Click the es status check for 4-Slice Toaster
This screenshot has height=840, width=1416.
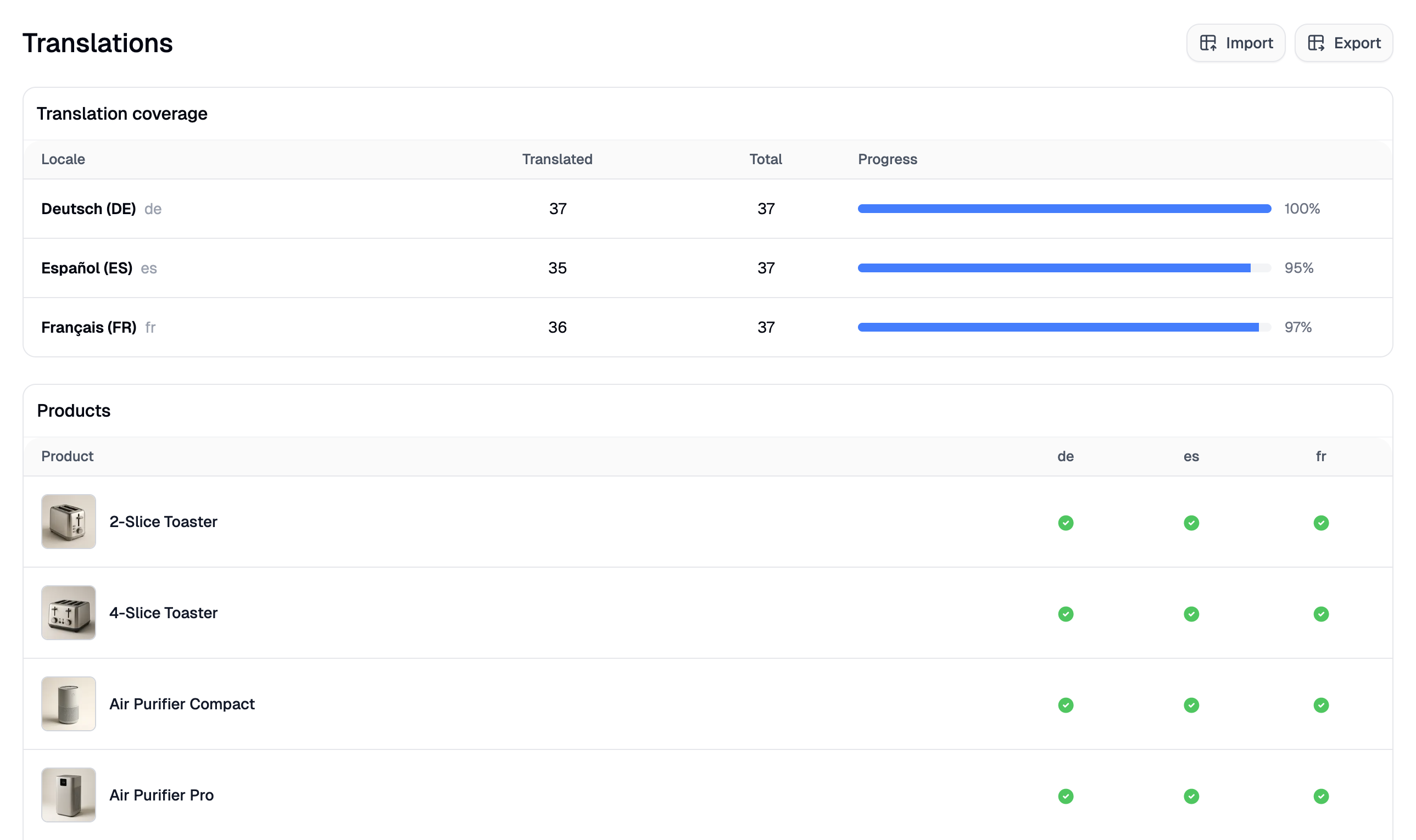(1191, 614)
